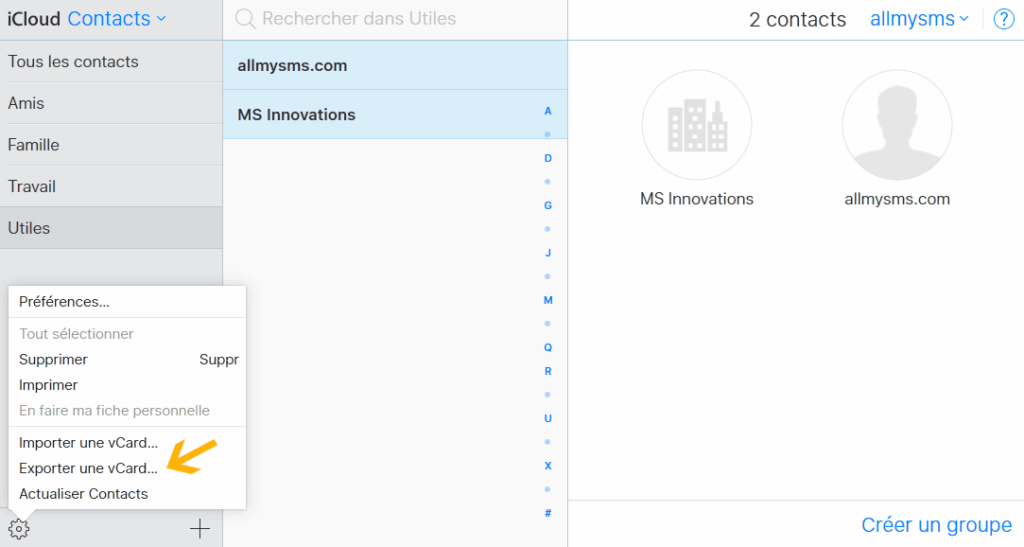Jump to letter Q in index
The width and height of the screenshot is (1024, 547).
pyautogui.click(x=548, y=347)
